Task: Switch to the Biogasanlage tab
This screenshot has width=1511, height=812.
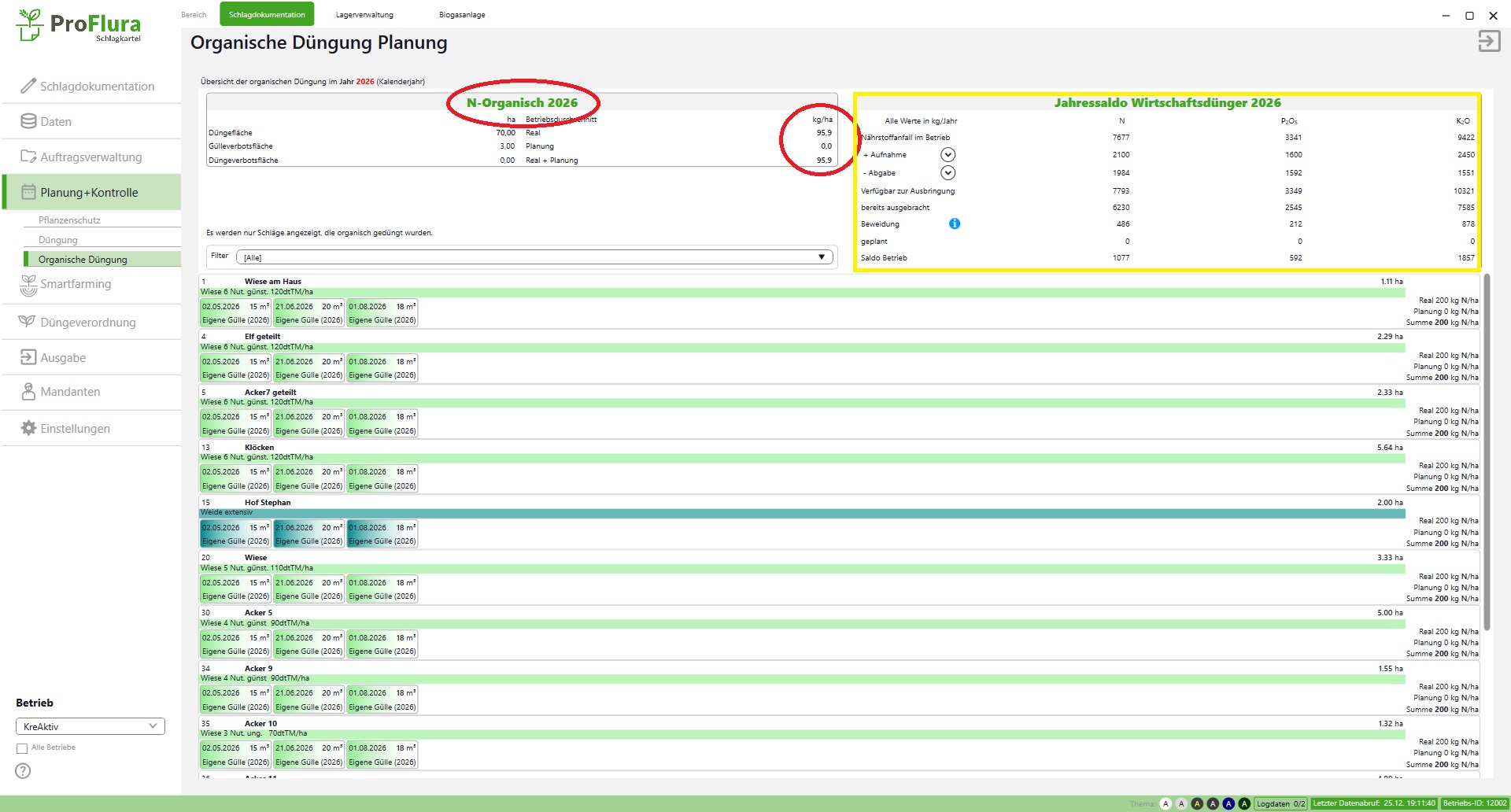Action: [462, 15]
